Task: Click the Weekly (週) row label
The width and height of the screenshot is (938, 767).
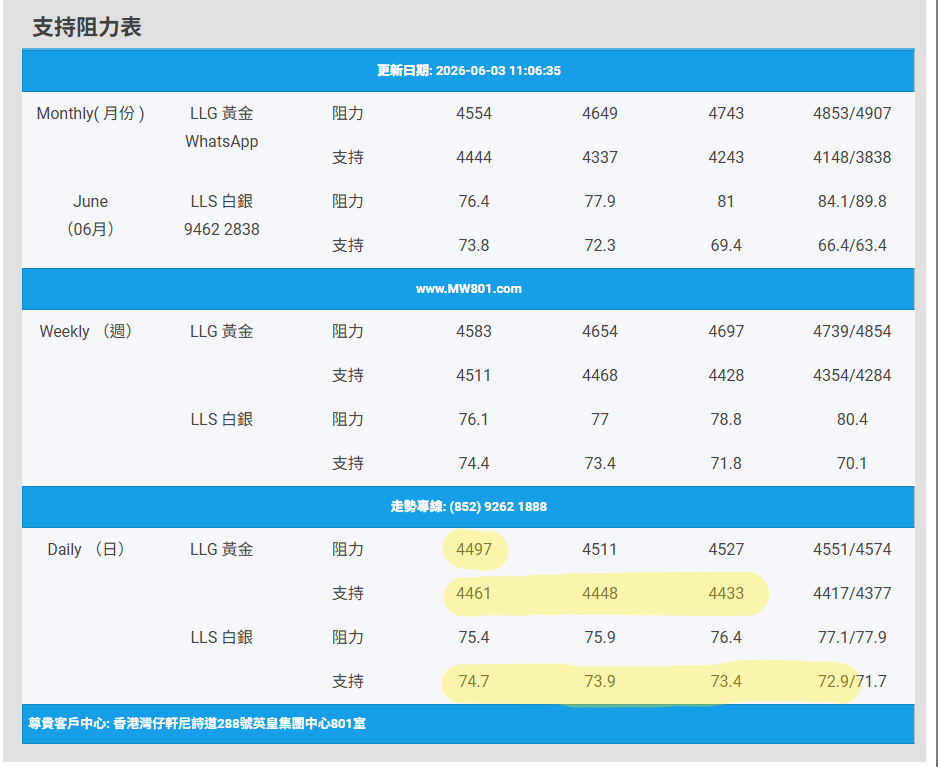Action: [x=86, y=331]
